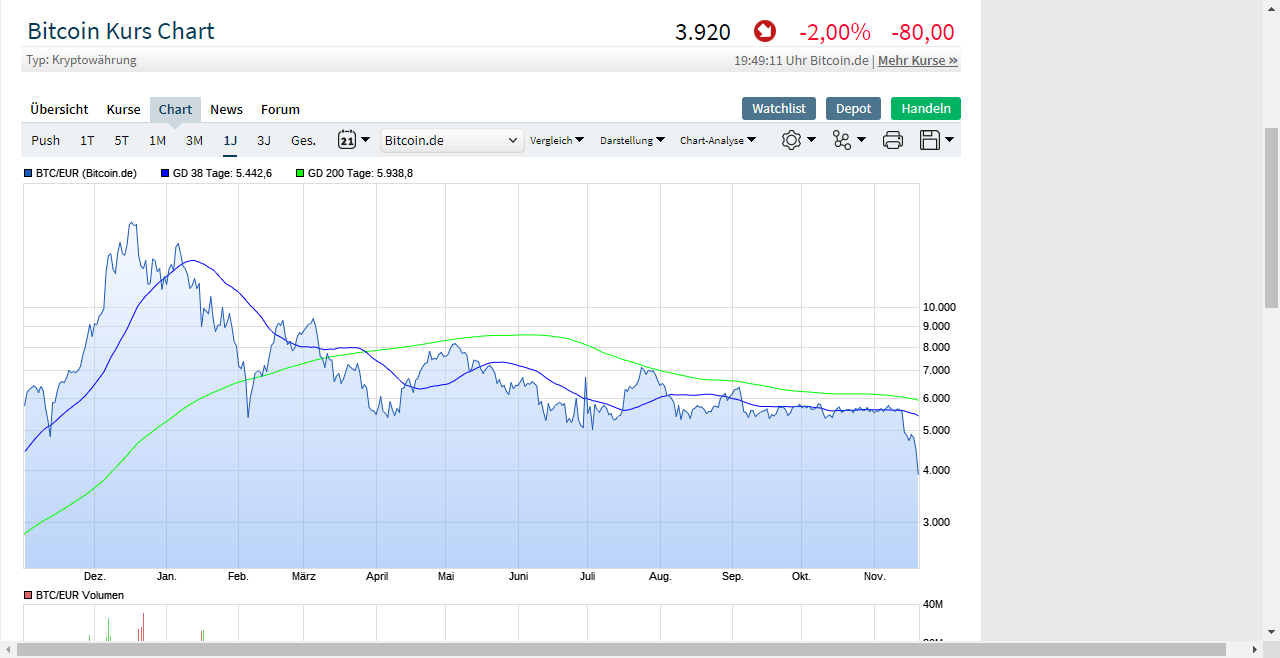Select the 3J time range
Screen dimensions: 1280x658
(x=264, y=140)
